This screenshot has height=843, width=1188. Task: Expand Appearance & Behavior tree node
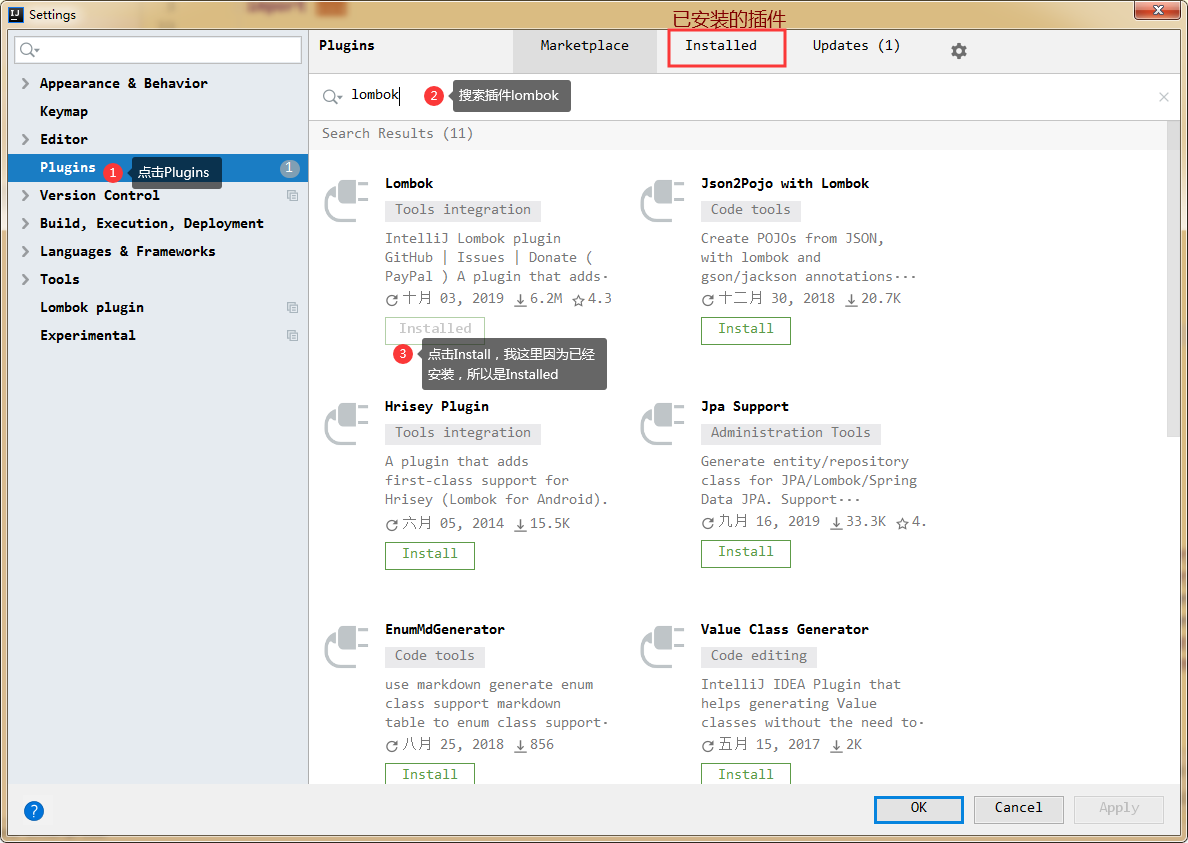26,83
